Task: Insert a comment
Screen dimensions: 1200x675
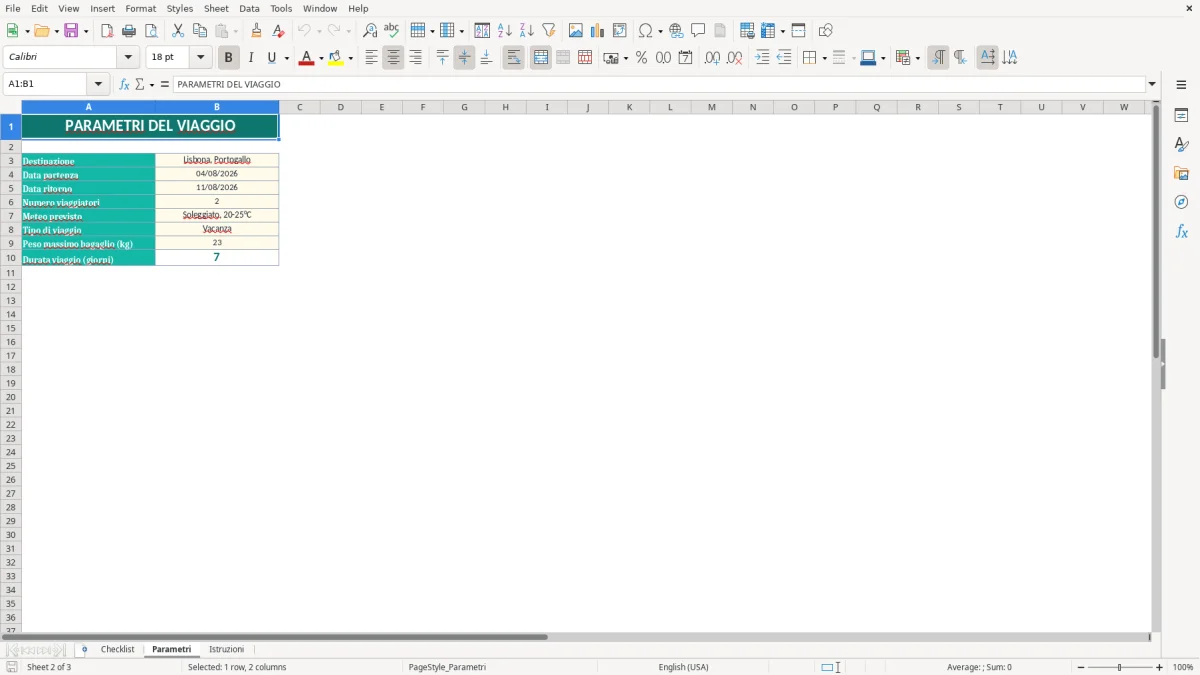Action: [698, 31]
